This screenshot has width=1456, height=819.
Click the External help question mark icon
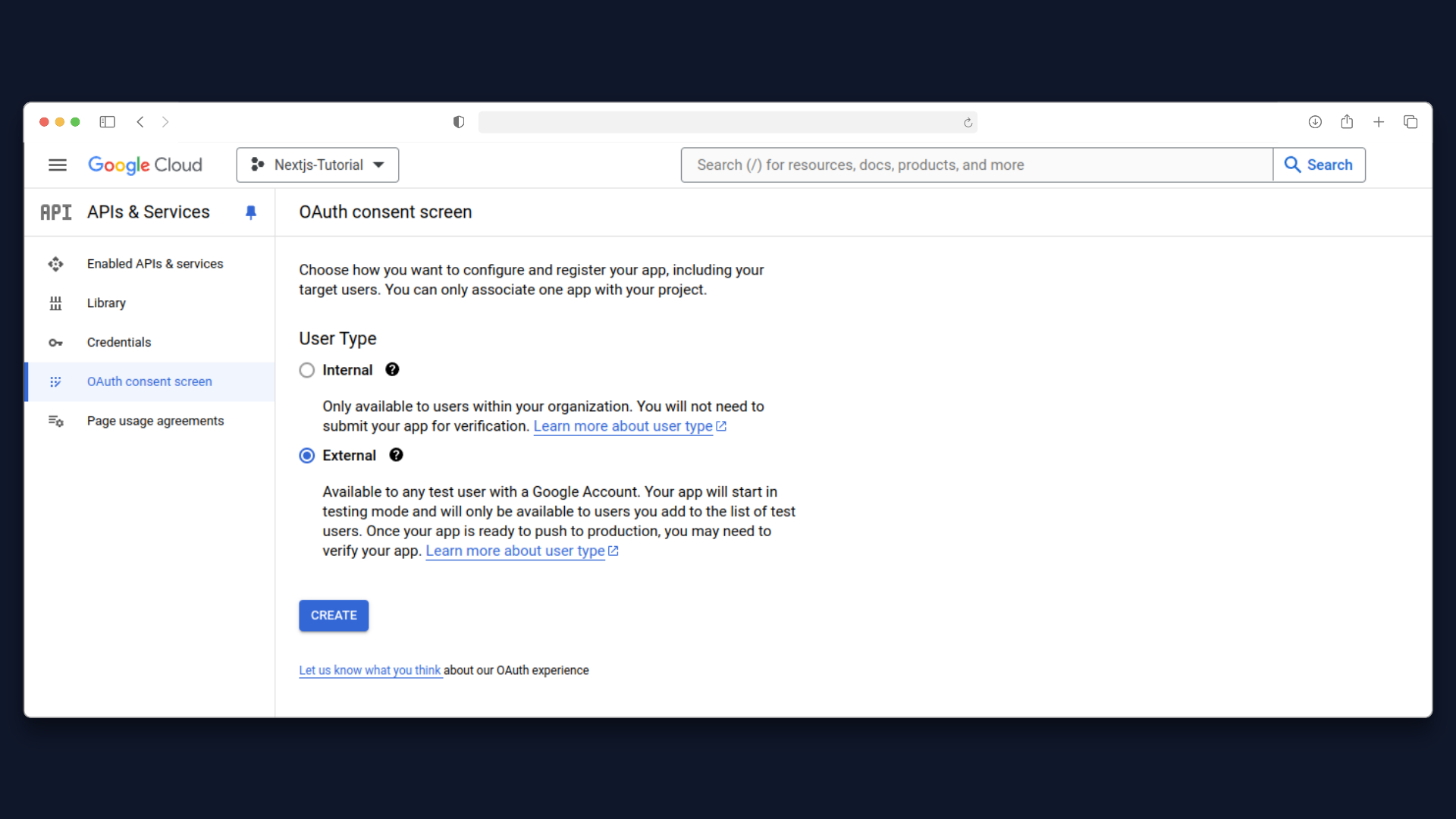(x=394, y=454)
